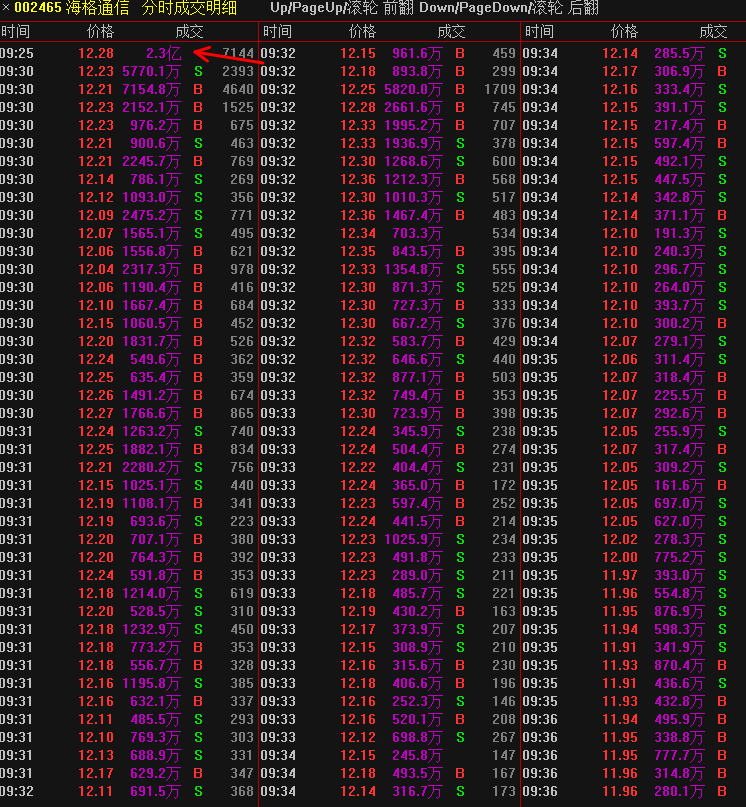Screen dimensions: 746x807
Task: Click the 1354.8万 amount cell
Action: tap(413, 270)
